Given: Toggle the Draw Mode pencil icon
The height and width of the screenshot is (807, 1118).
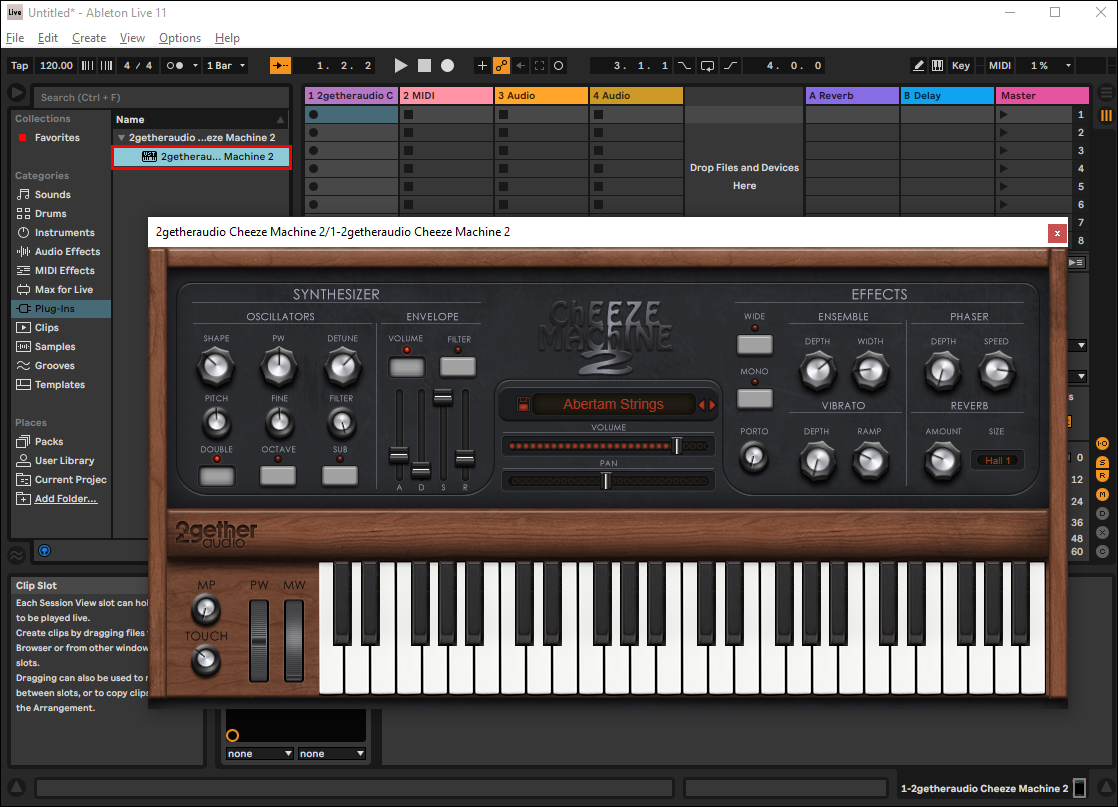Looking at the screenshot, I should [919, 66].
